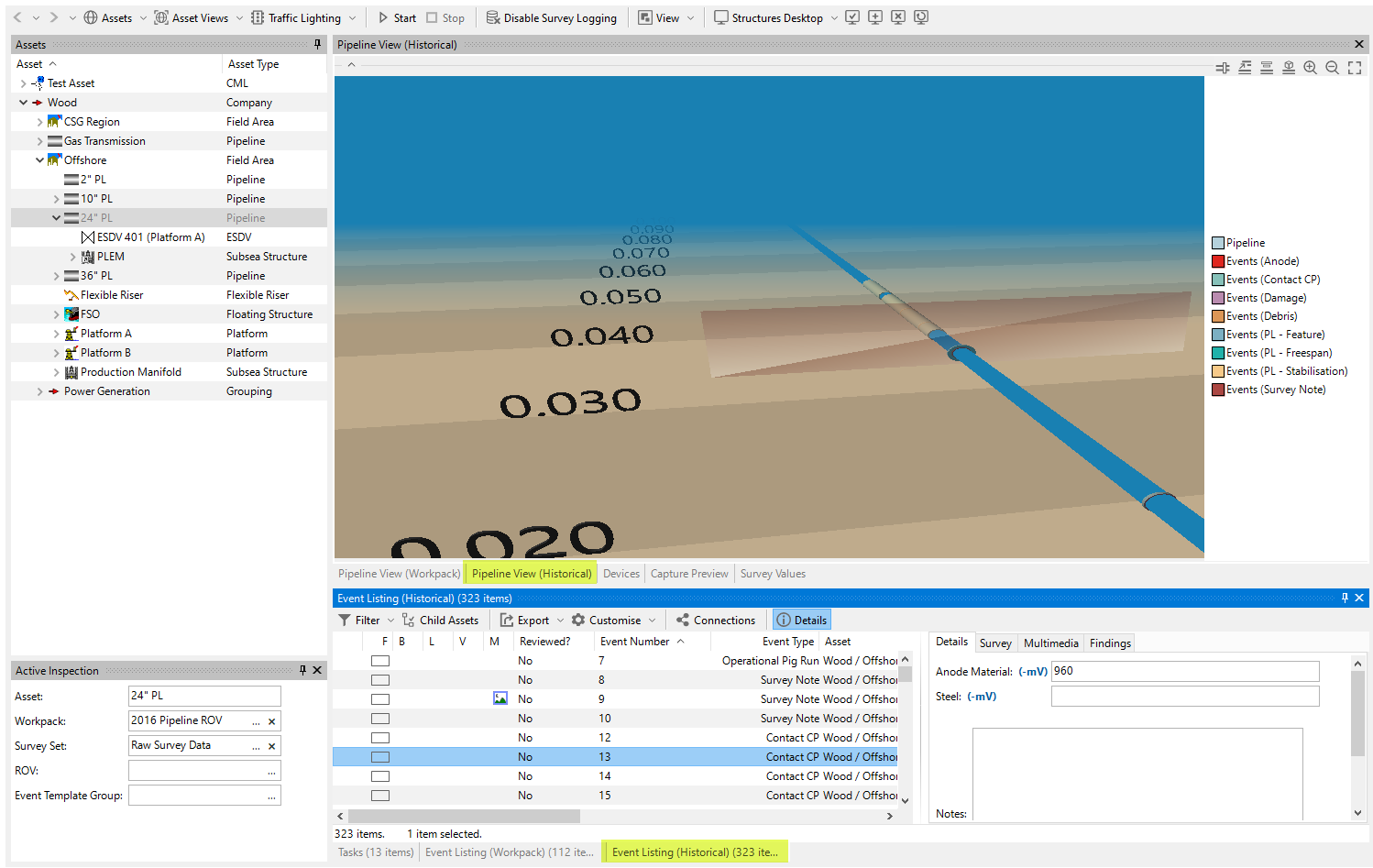Tick the flag box for event 8
Image resolution: width=1373 pixels, height=868 pixels.
tap(380, 680)
